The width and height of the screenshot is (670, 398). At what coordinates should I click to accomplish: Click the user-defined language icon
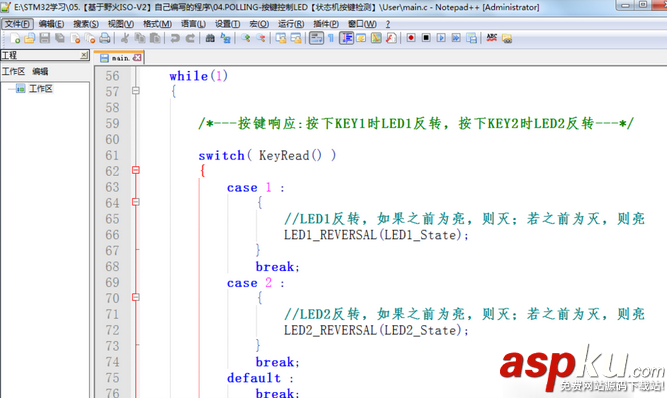[361, 38]
